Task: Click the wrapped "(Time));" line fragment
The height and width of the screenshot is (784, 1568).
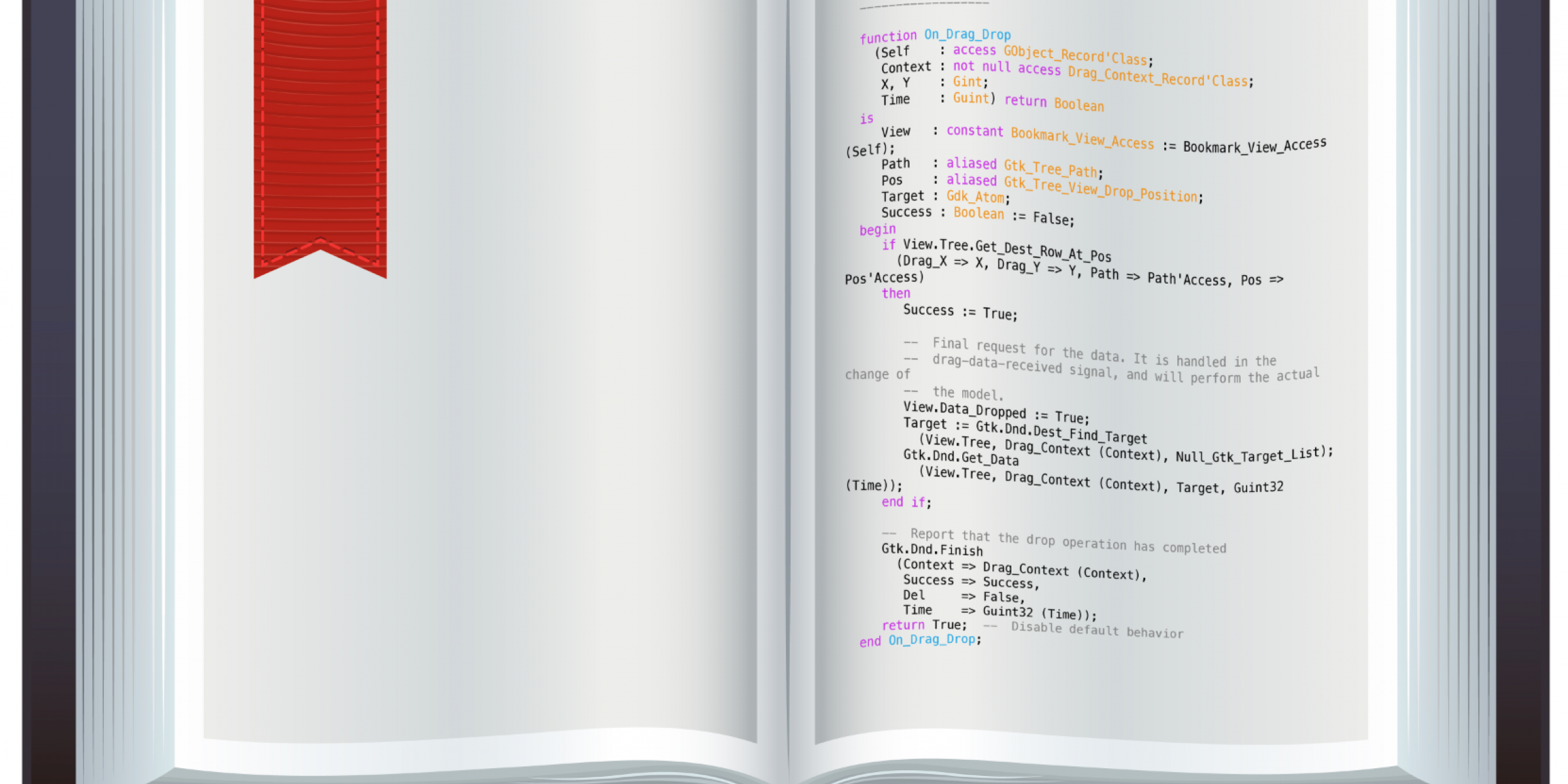Action: coord(874,485)
